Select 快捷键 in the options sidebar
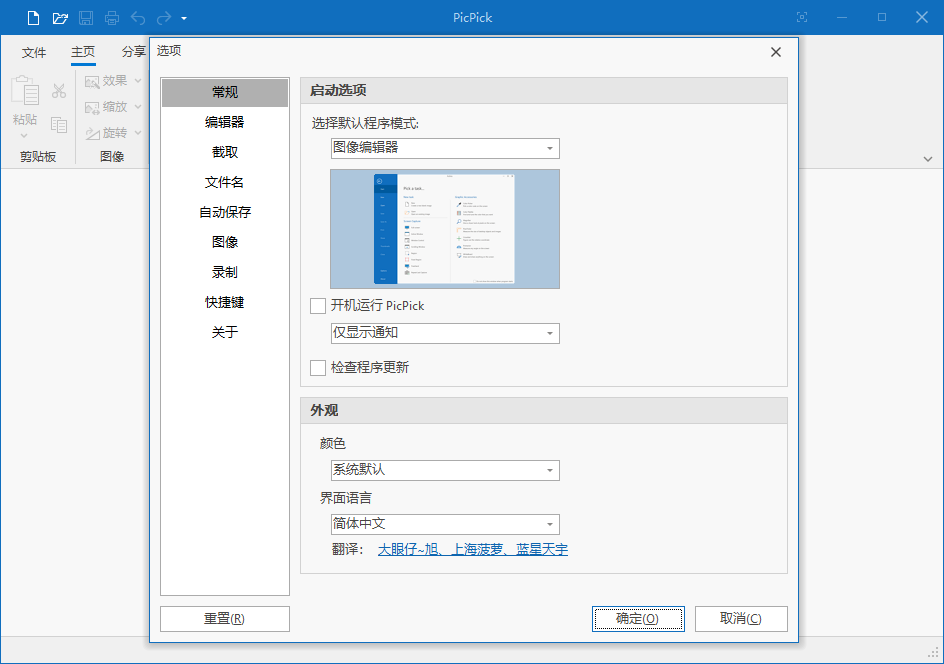Screen dimensions: 944x664 tap(224, 302)
